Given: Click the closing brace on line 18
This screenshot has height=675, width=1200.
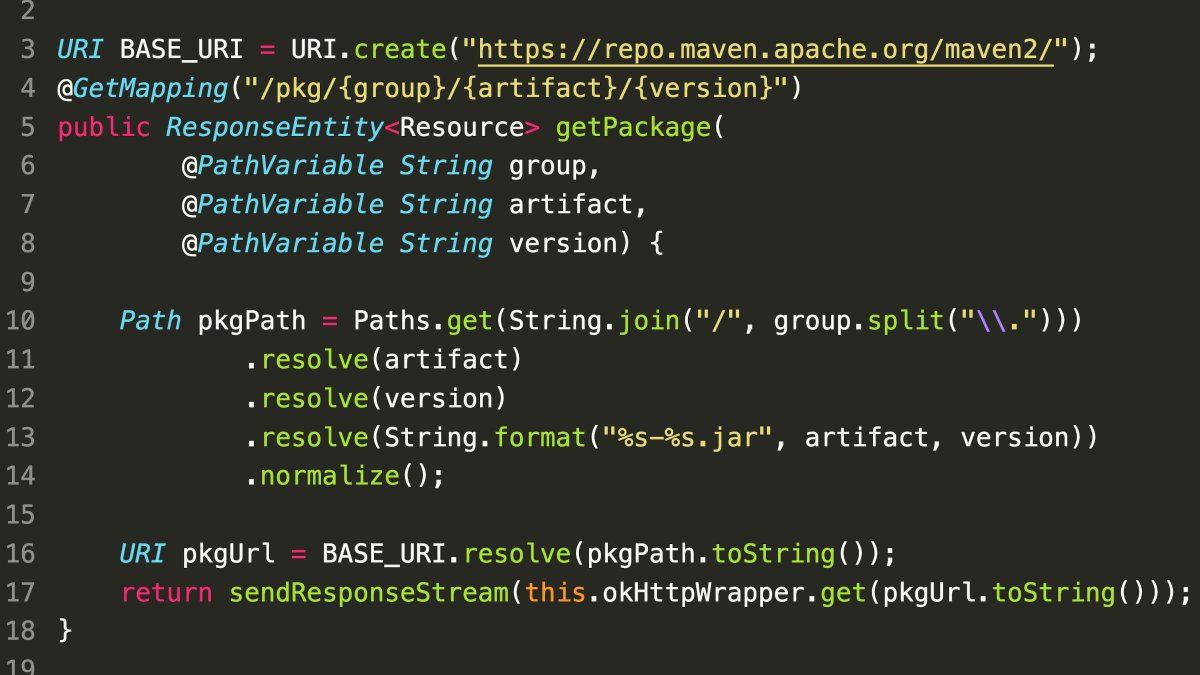Looking at the screenshot, I should click(65, 631).
